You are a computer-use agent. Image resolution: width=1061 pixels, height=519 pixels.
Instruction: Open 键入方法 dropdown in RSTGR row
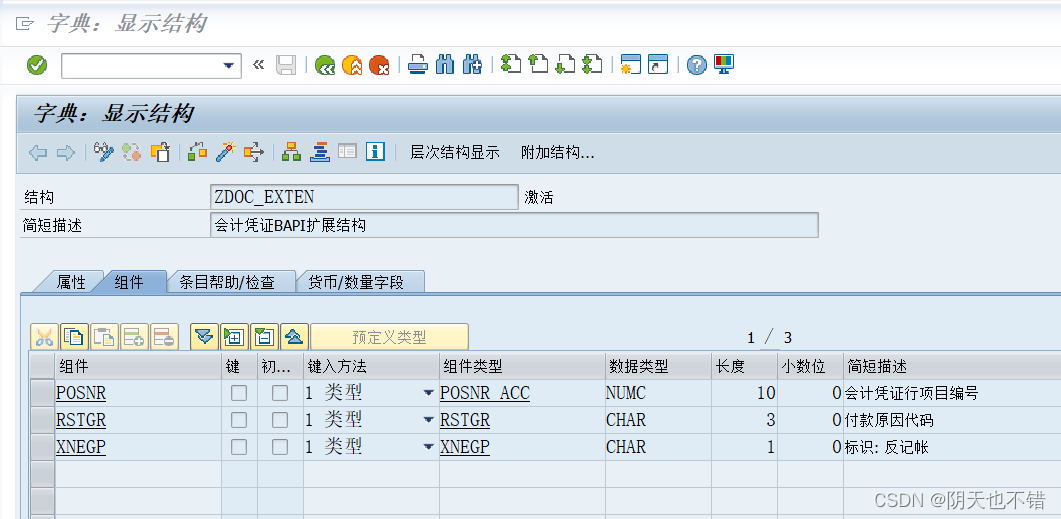click(x=428, y=420)
